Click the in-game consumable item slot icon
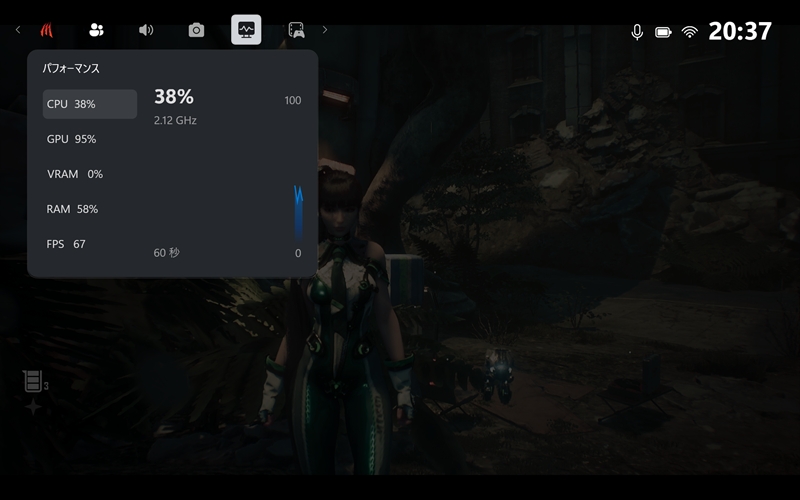The height and width of the screenshot is (500, 800). pyautogui.click(x=33, y=381)
